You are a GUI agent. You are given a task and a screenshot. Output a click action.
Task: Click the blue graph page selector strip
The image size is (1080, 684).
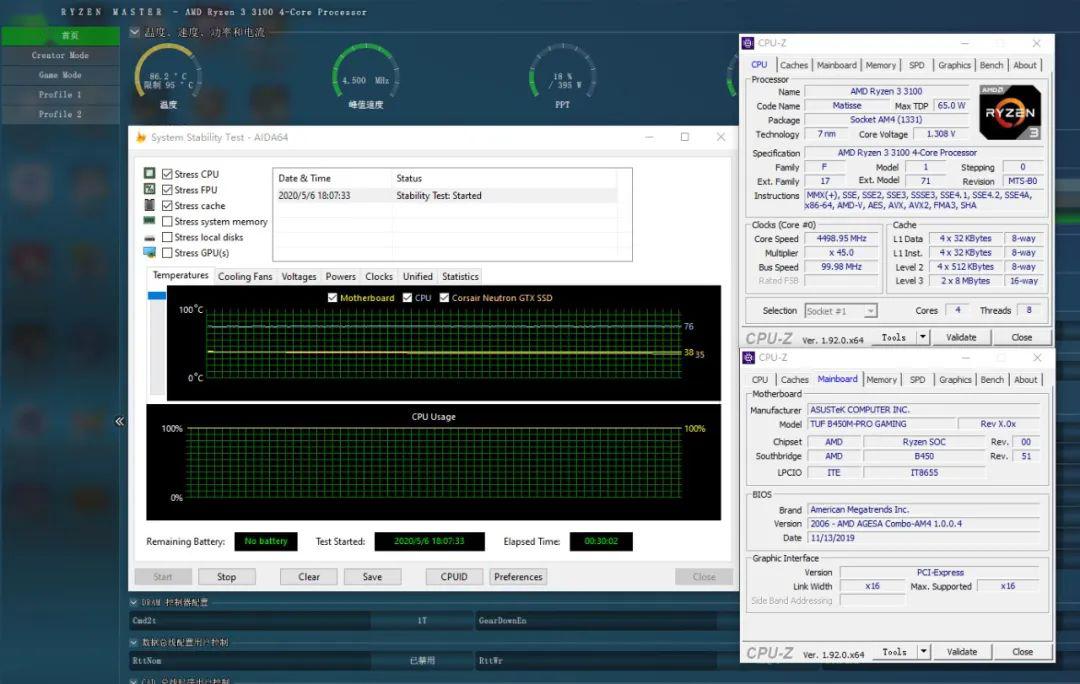click(157, 296)
